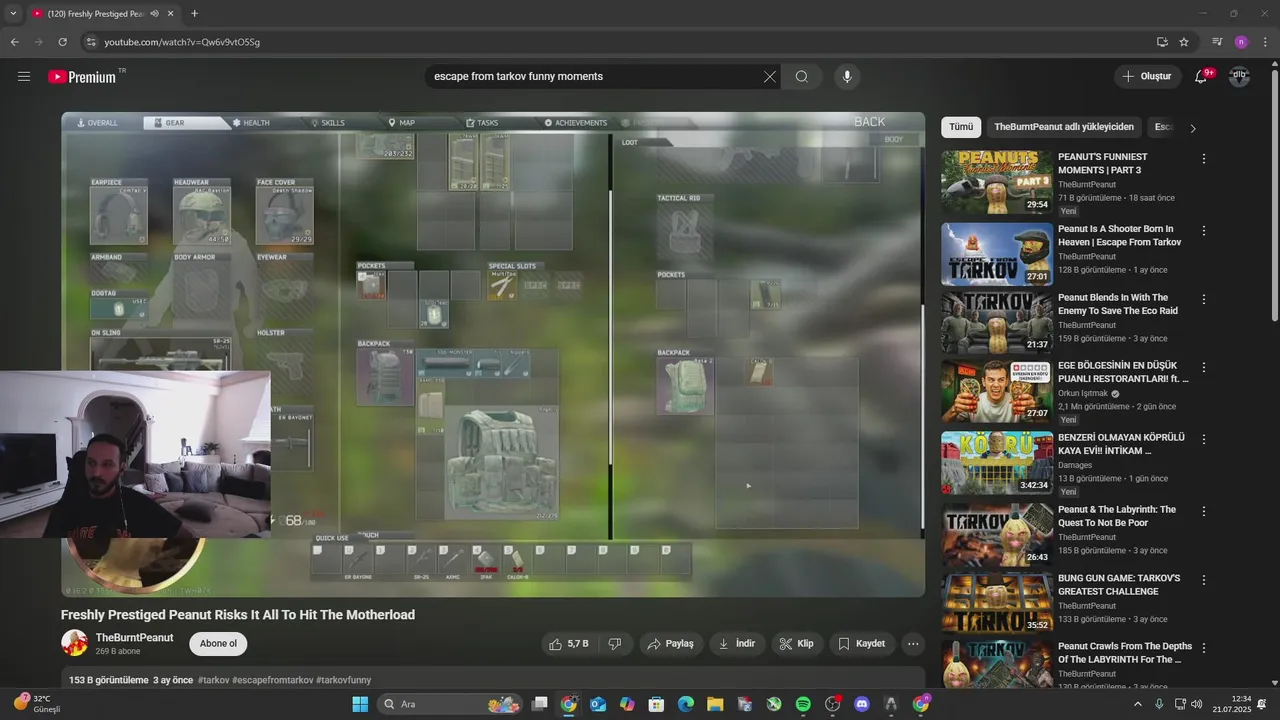
Task: Open Peanut & The Labyrinth video title
Action: tap(1117, 516)
